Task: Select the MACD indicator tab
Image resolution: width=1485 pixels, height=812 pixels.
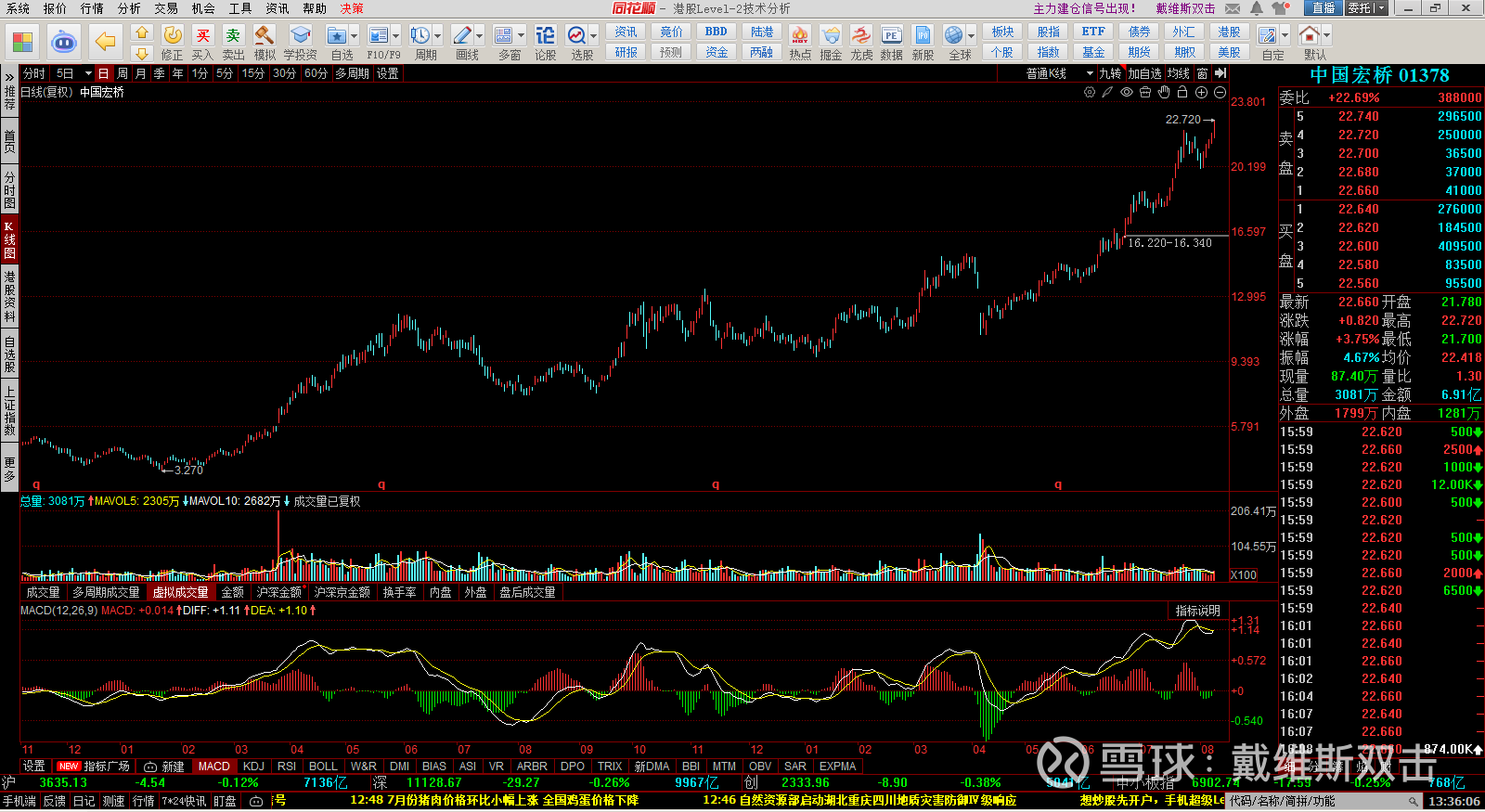Action: (213, 767)
